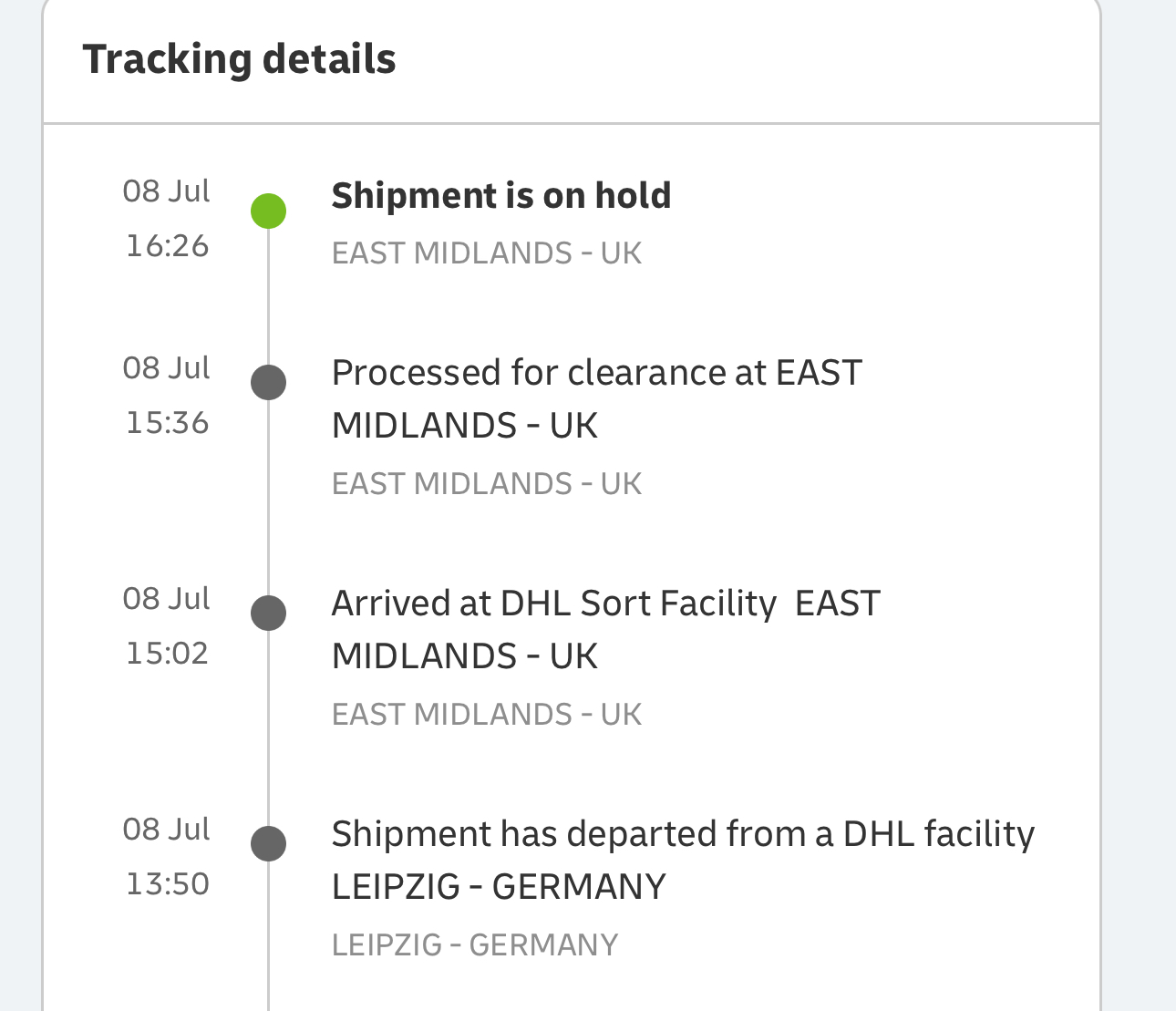Click the green status dot for shipment on hold
This screenshot has width=1176, height=1011.
(268, 211)
